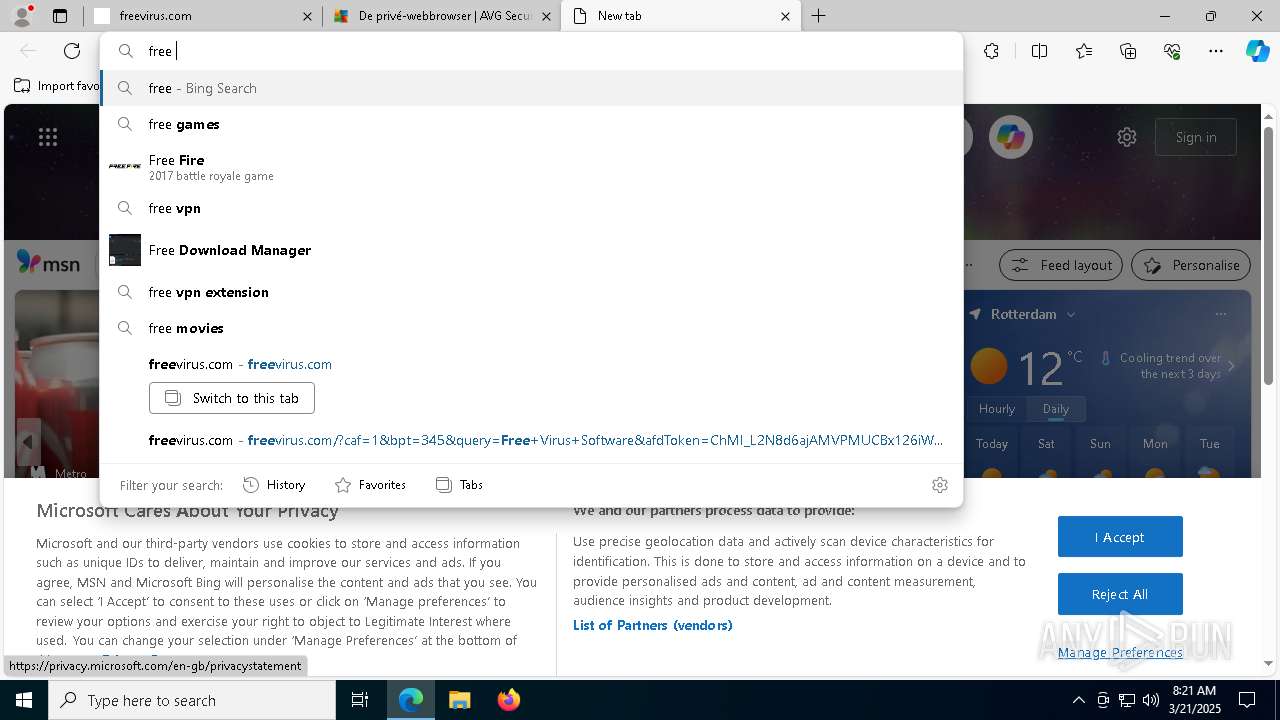Pick the Free Download Manager suggestion
Image resolution: width=1280 pixels, height=720 pixels.
[531, 250]
